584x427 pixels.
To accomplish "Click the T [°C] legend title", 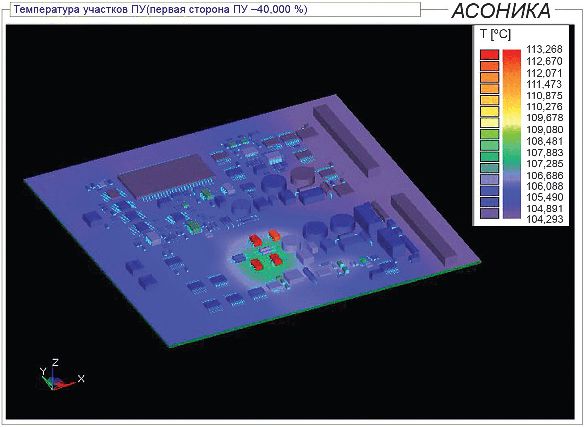I will click(495, 35).
